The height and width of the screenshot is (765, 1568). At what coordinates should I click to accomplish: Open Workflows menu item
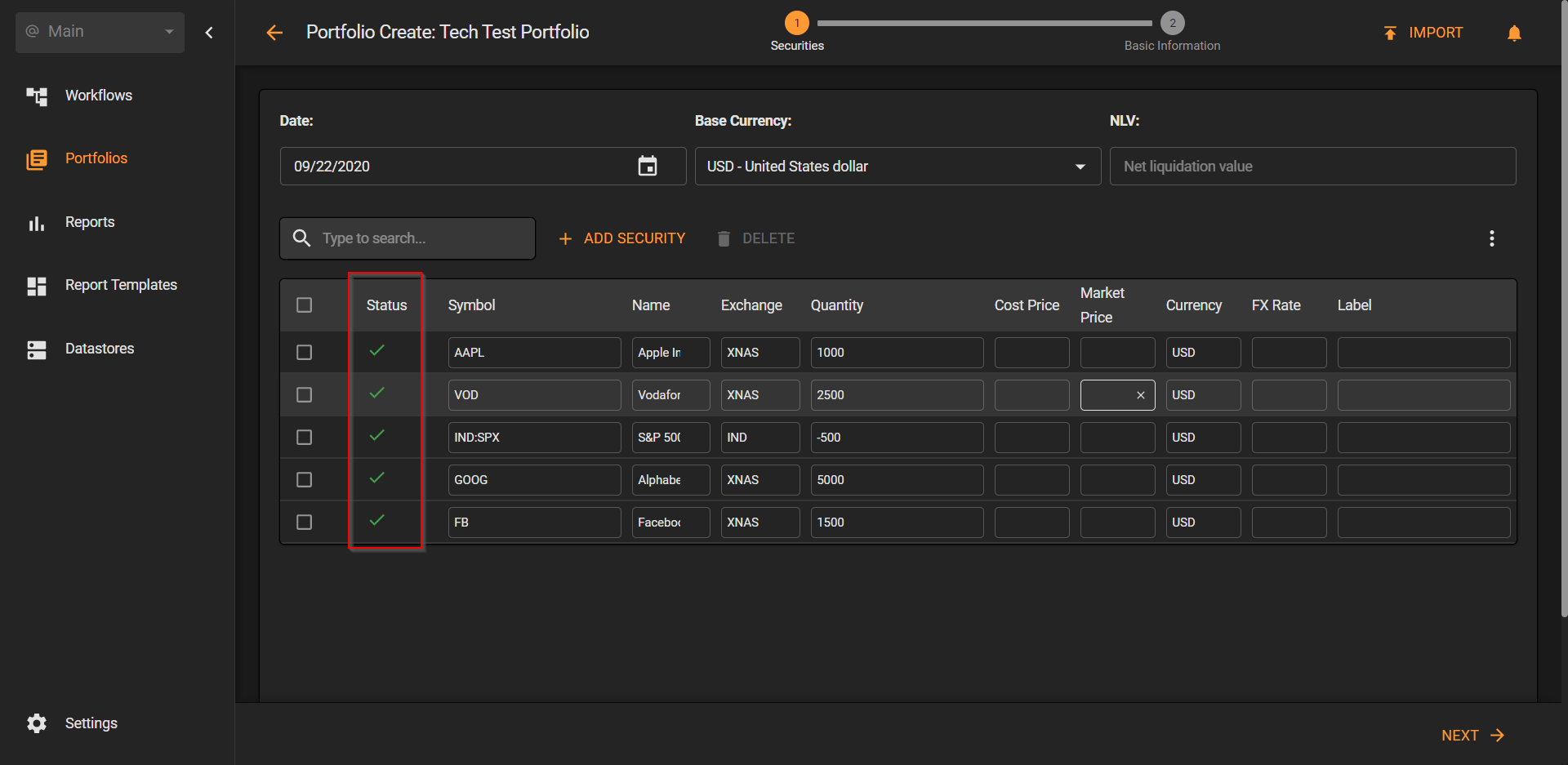(99, 96)
